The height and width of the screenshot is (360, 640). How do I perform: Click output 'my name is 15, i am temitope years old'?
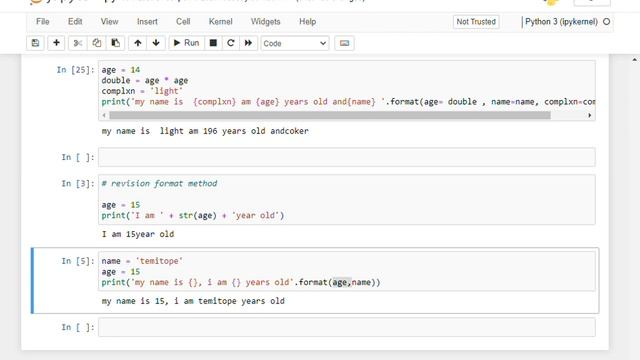(x=193, y=301)
